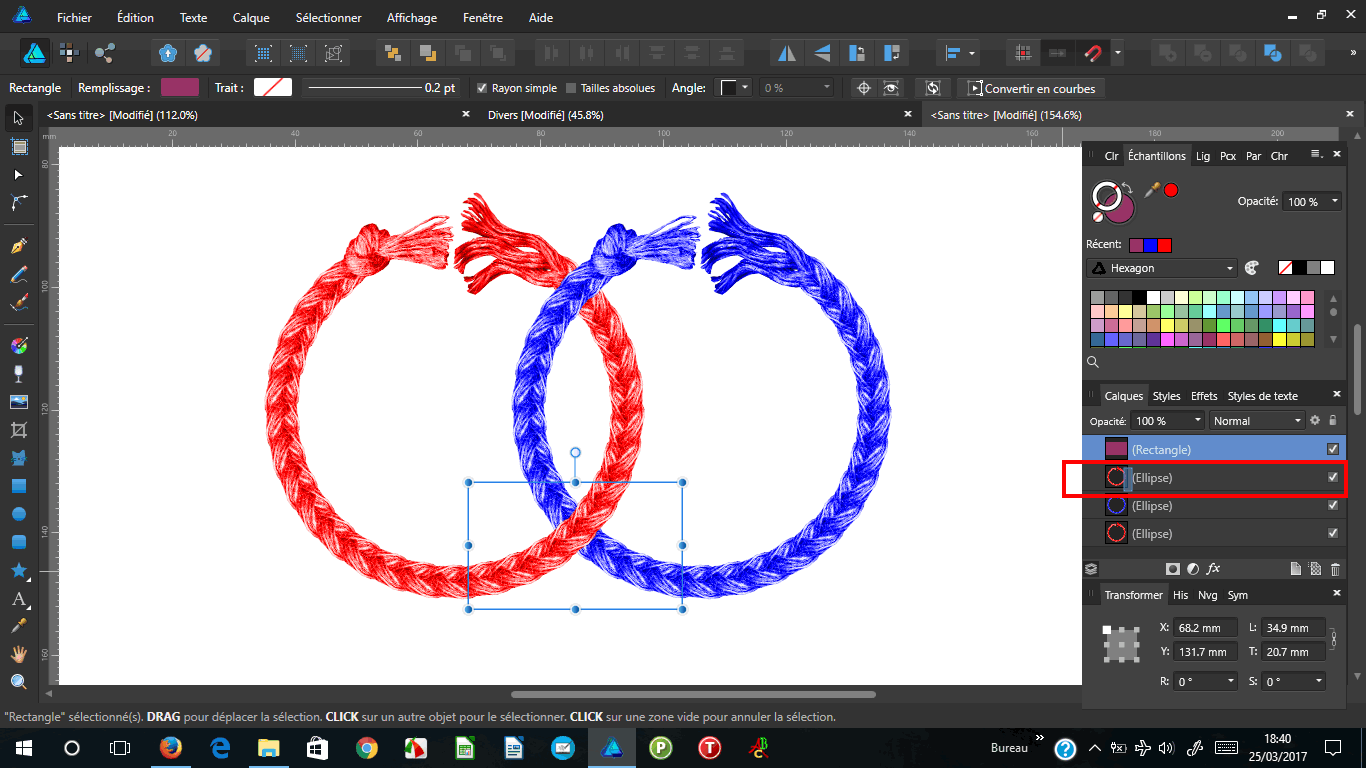This screenshot has height=768, width=1366.
Task: Select the Corner tool
Action: point(18,203)
